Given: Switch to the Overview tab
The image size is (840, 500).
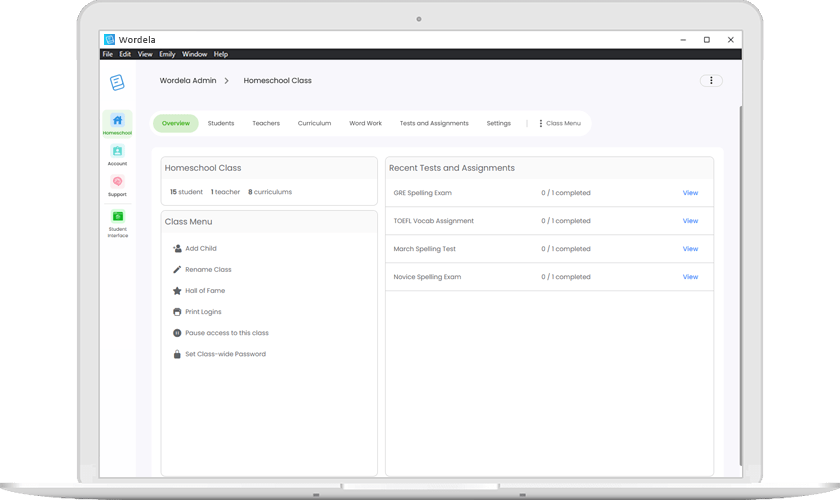Looking at the screenshot, I should 176,123.
